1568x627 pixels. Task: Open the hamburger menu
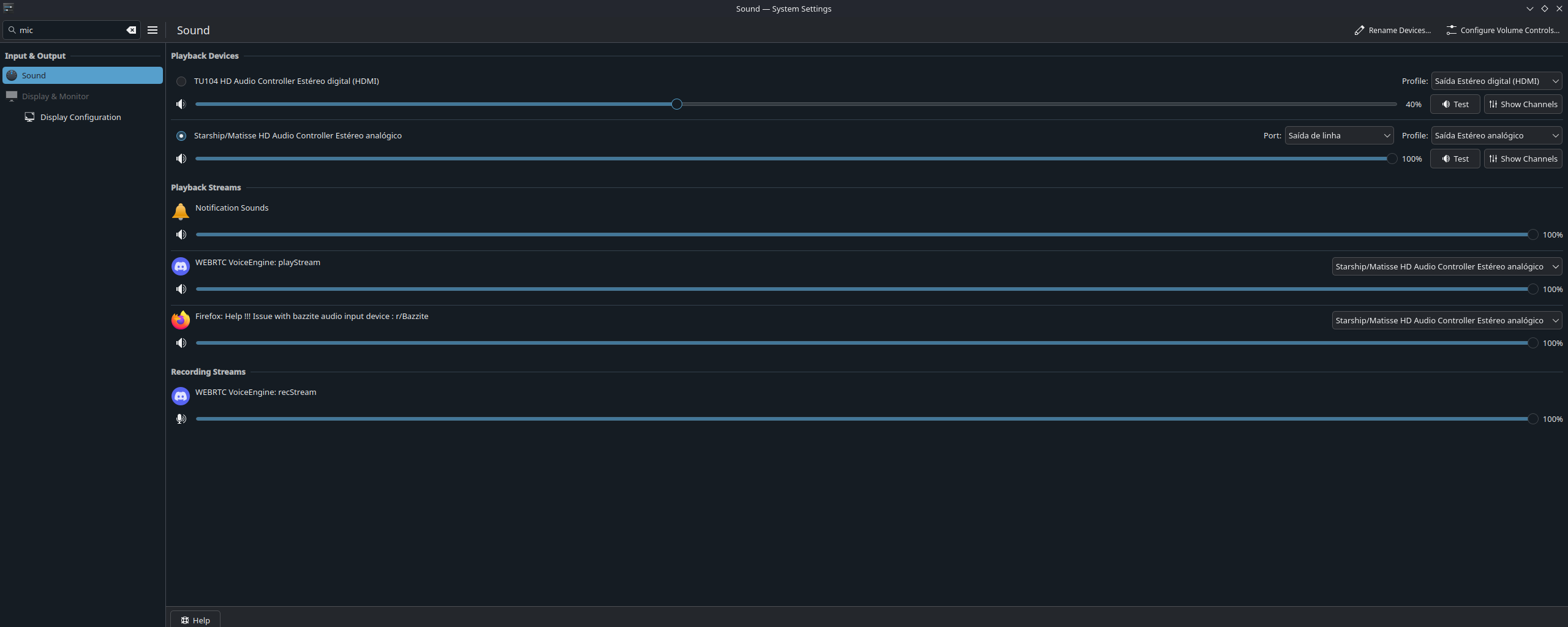[x=153, y=30]
